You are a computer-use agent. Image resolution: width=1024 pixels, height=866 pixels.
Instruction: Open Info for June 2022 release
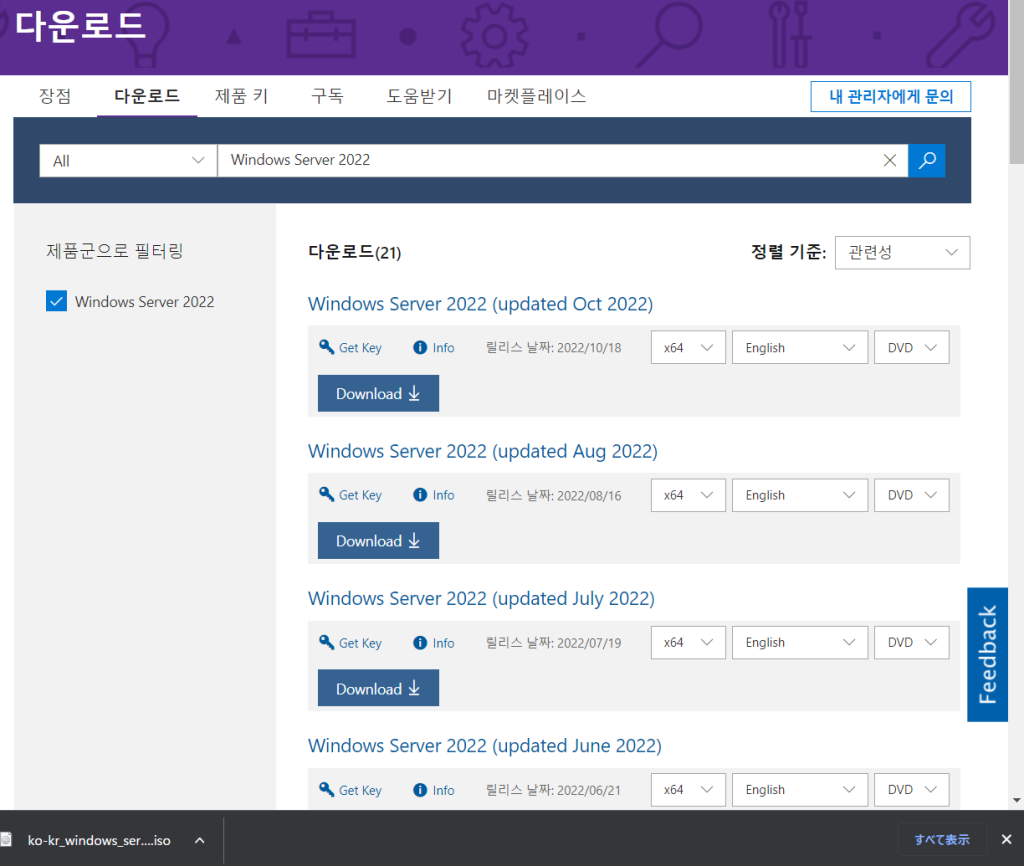tap(434, 790)
